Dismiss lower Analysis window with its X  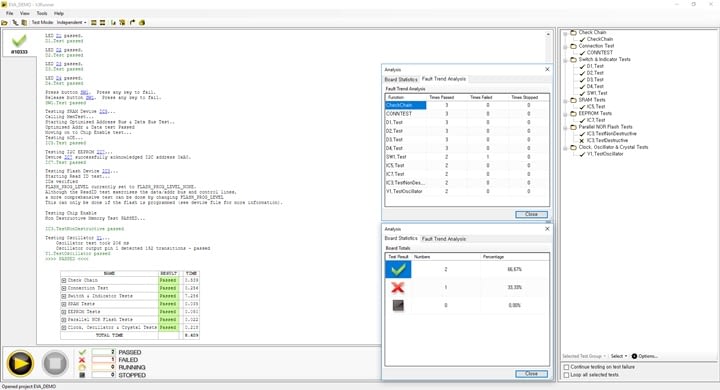[547, 229]
